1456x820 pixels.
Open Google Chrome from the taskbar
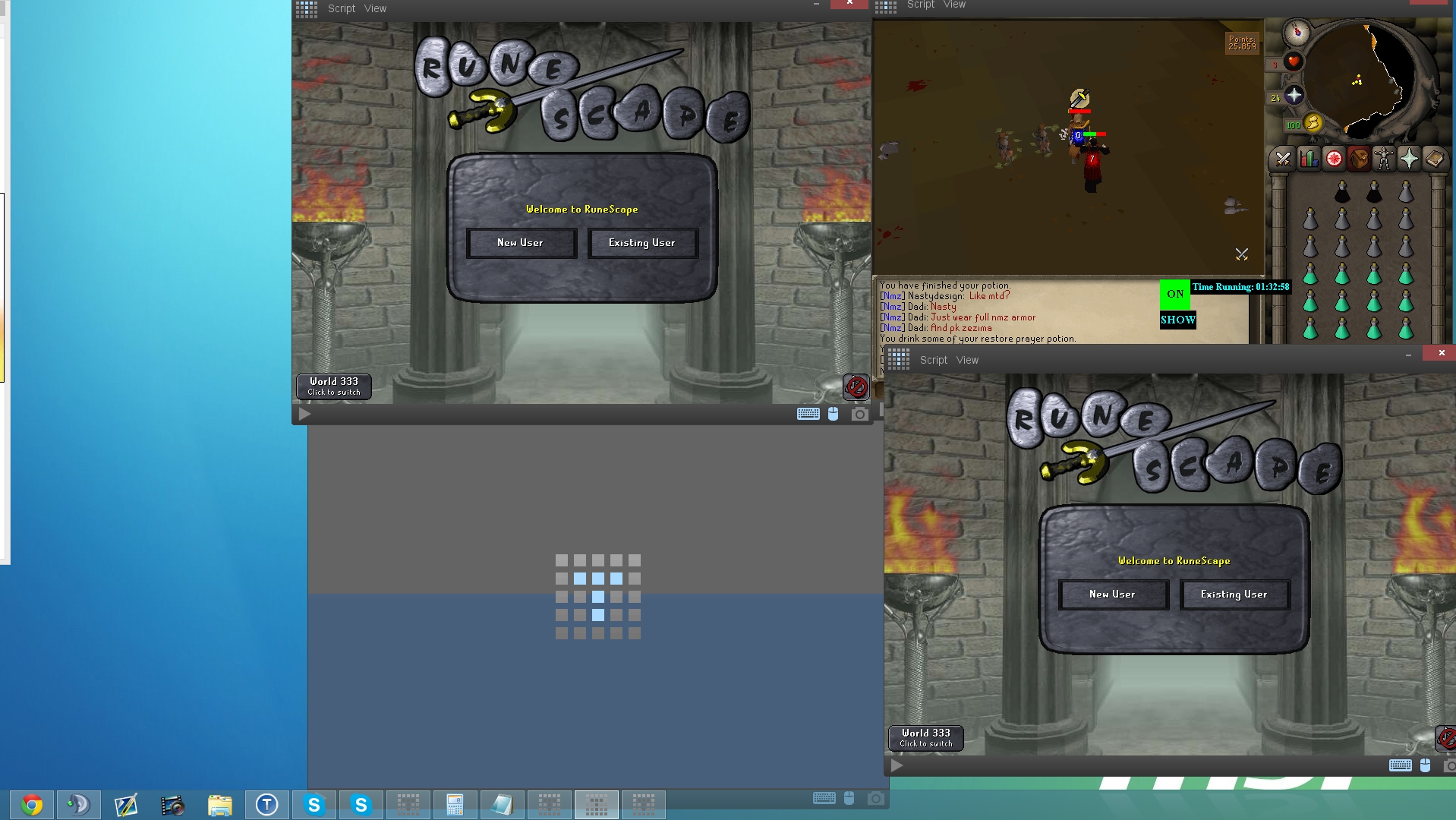(x=32, y=805)
